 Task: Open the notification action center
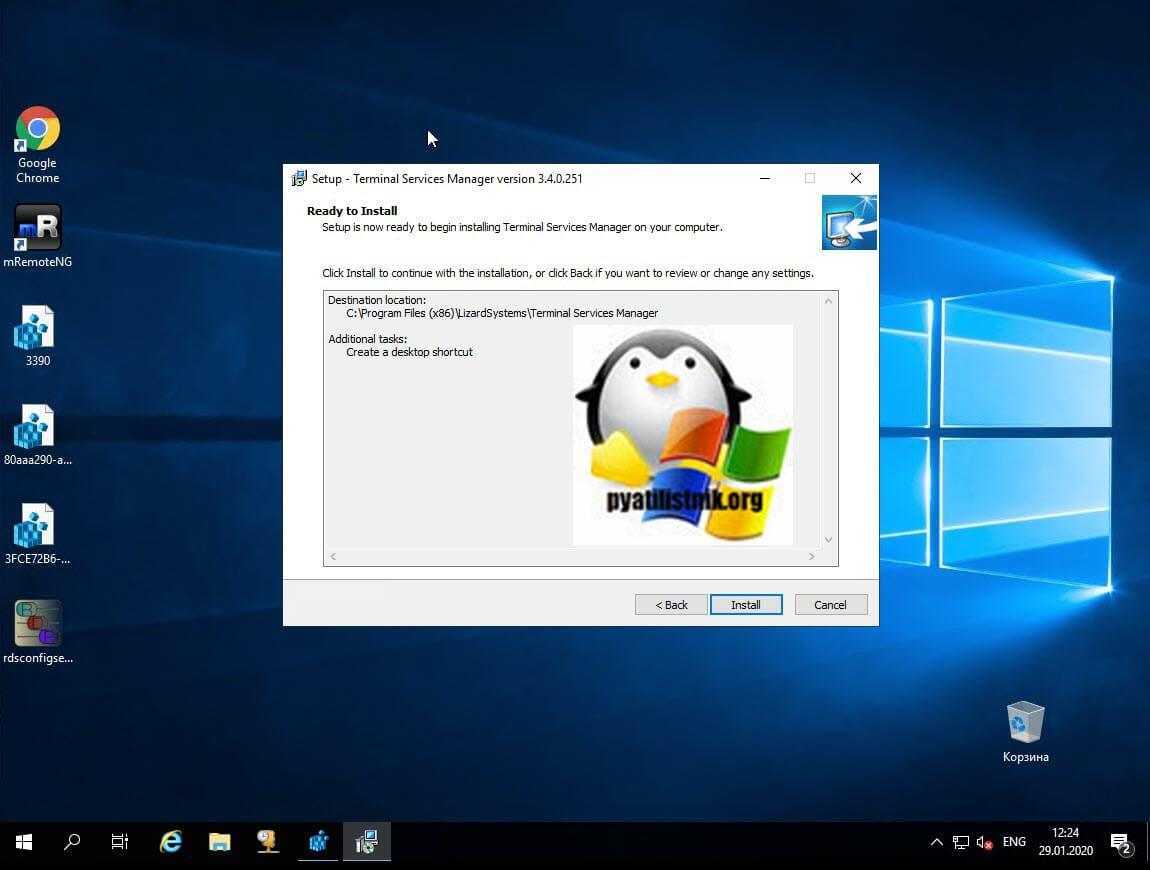[x=1120, y=843]
